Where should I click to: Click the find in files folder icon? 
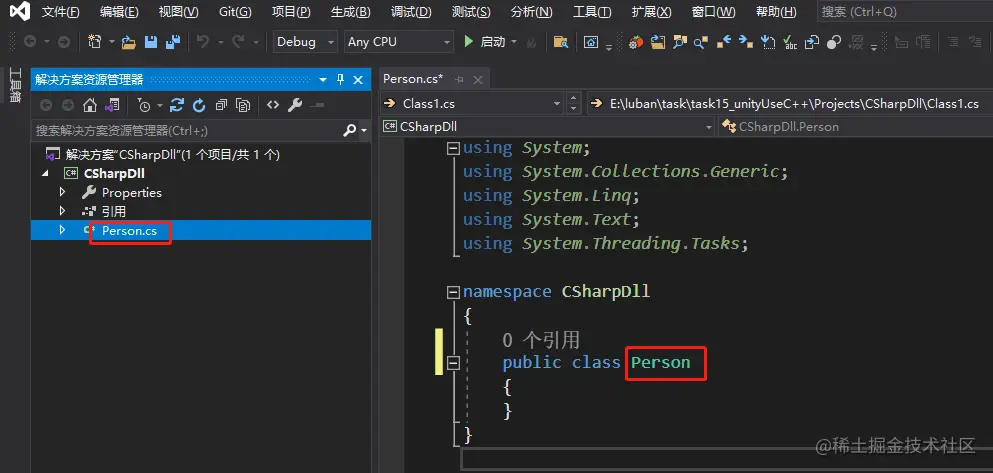[560, 42]
